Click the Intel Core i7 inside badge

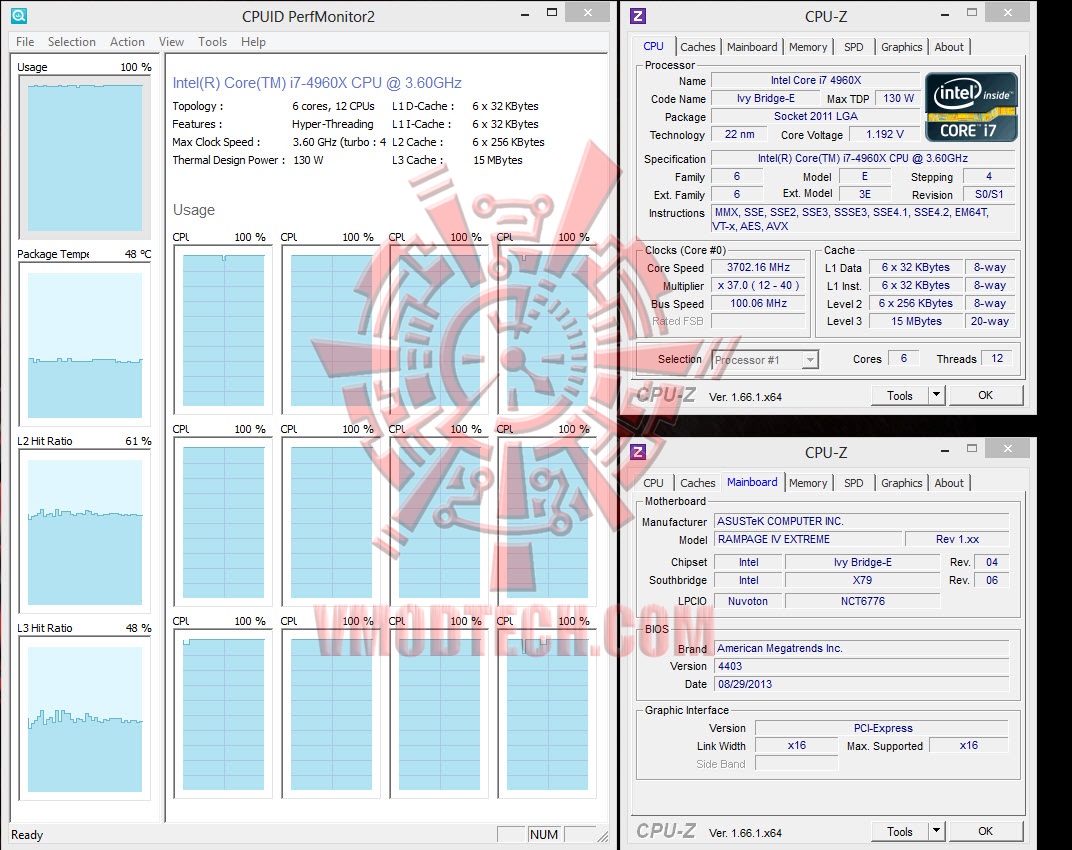971,107
